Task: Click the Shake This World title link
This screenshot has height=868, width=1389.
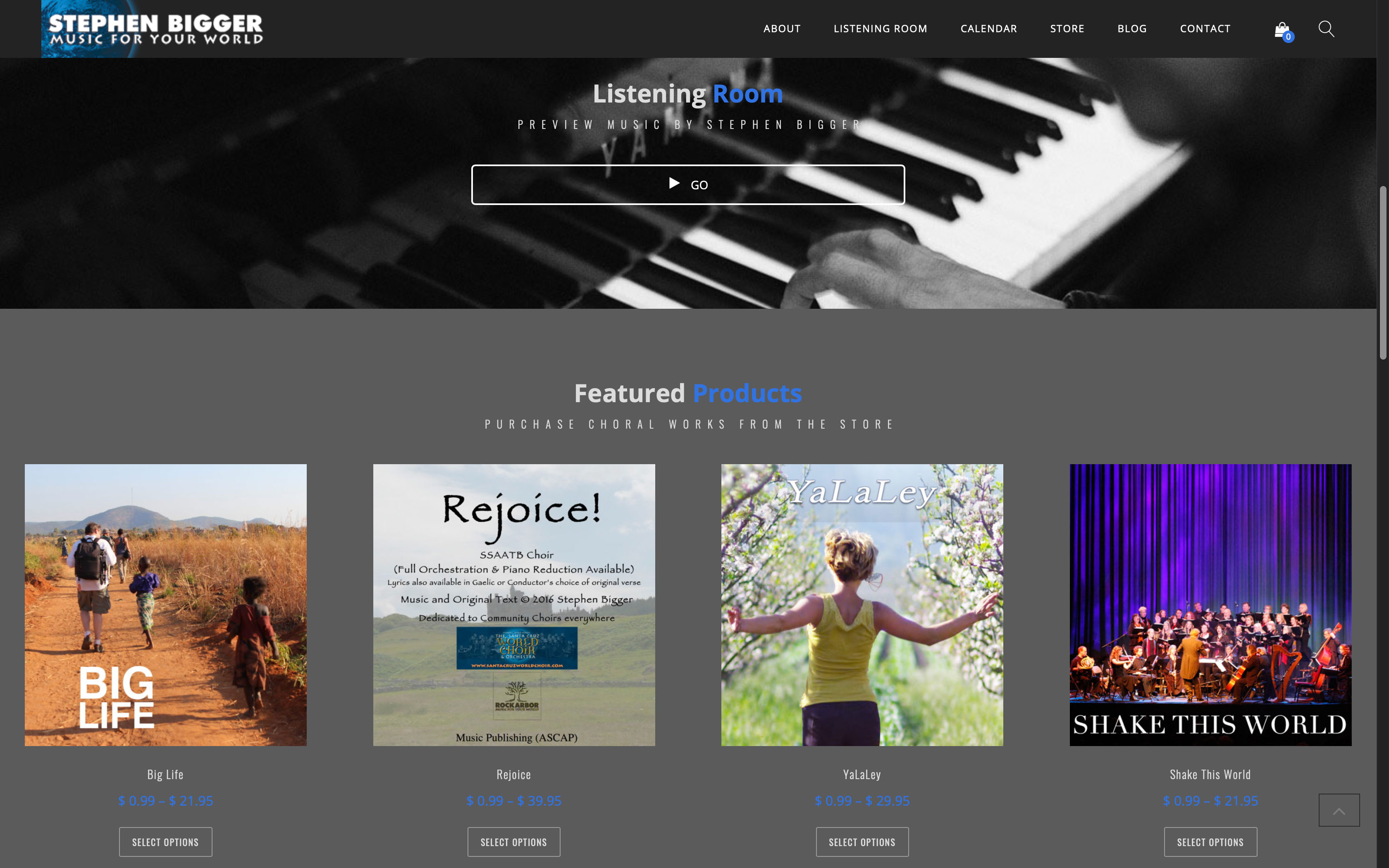Action: pos(1210,775)
